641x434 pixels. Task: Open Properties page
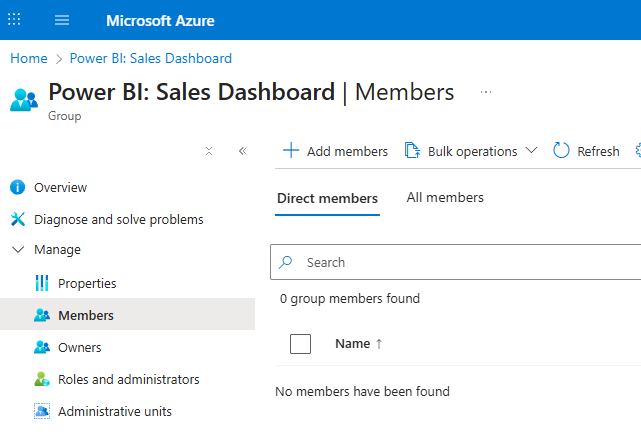pos(87,283)
